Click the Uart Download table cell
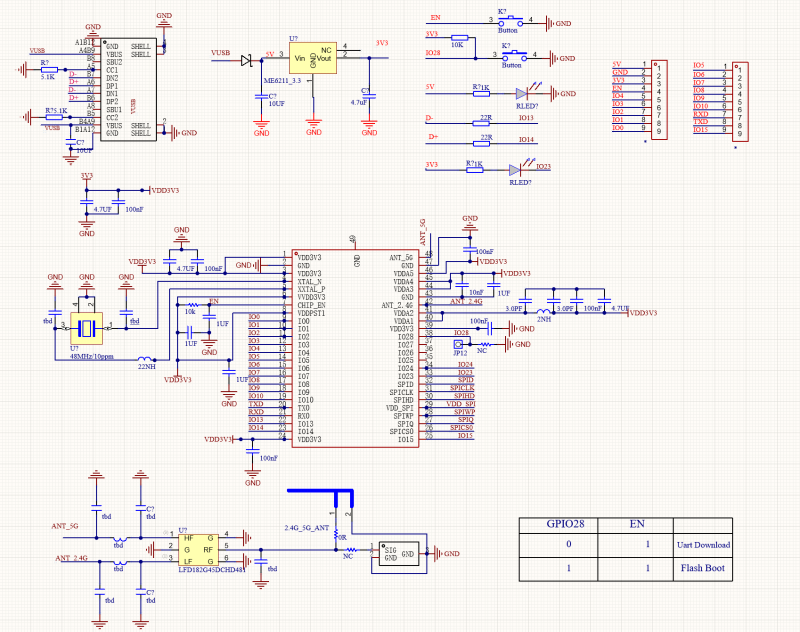 tap(703, 545)
